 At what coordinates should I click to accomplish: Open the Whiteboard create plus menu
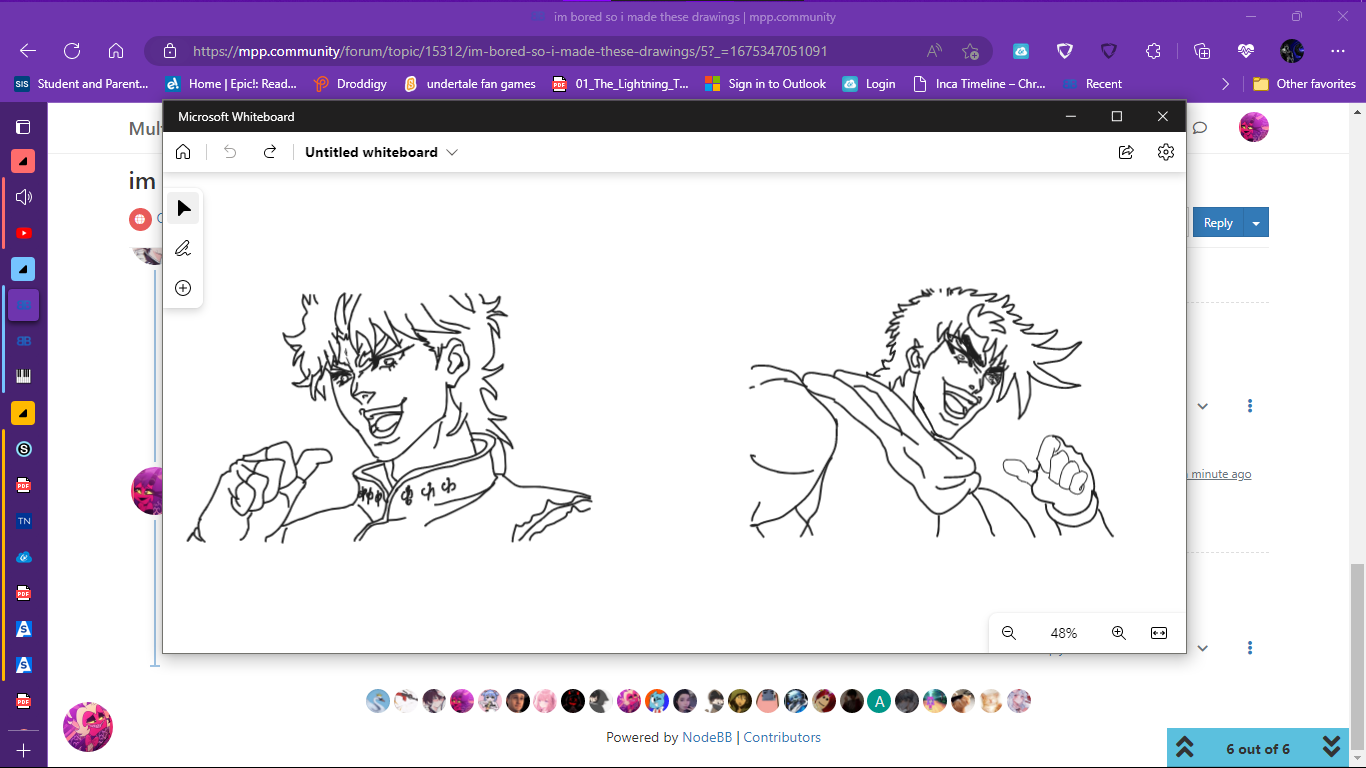click(183, 288)
